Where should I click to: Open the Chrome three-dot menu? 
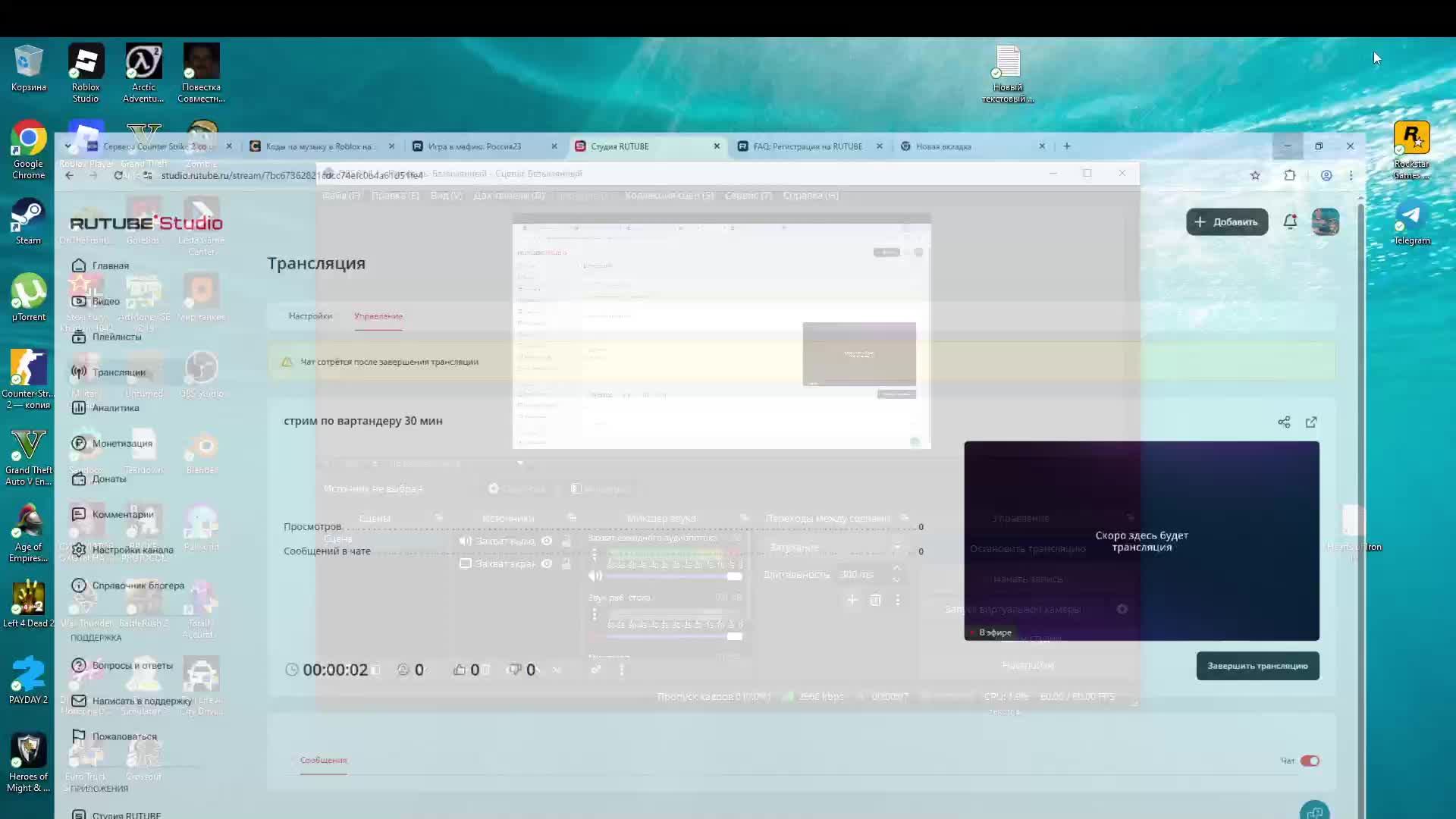tap(1351, 175)
